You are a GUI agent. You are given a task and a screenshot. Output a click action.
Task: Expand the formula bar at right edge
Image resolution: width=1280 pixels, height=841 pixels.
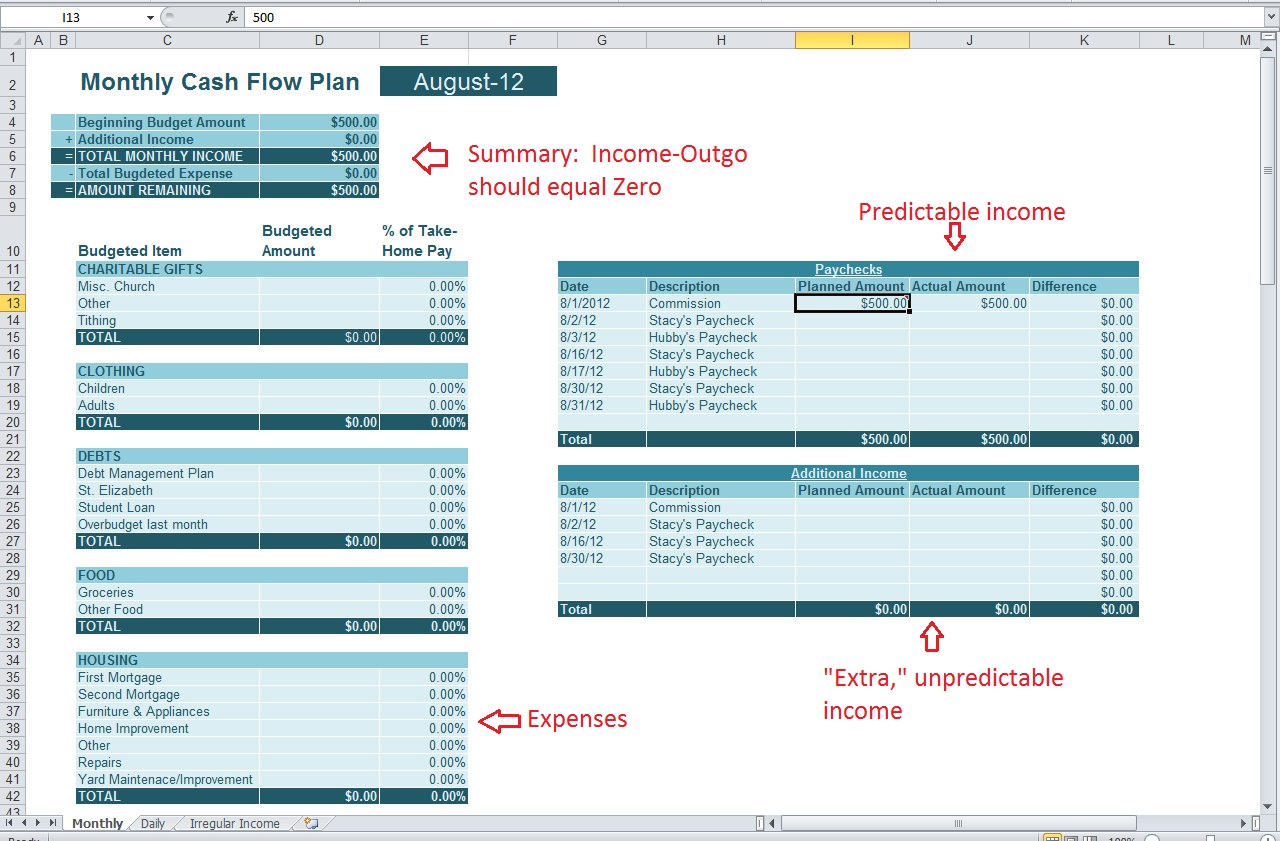1271,17
